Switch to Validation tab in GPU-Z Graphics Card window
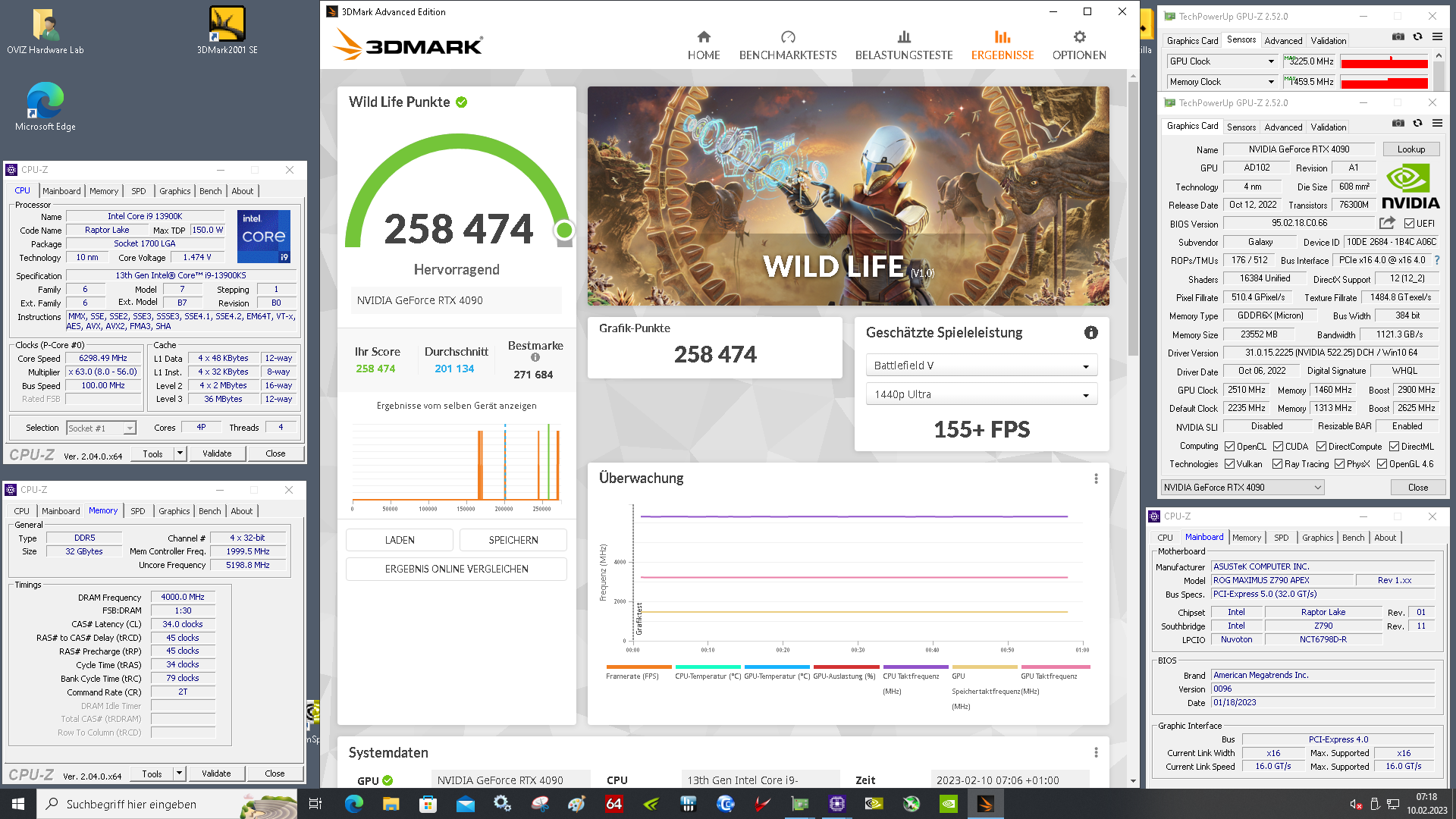 click(1329, 127)
